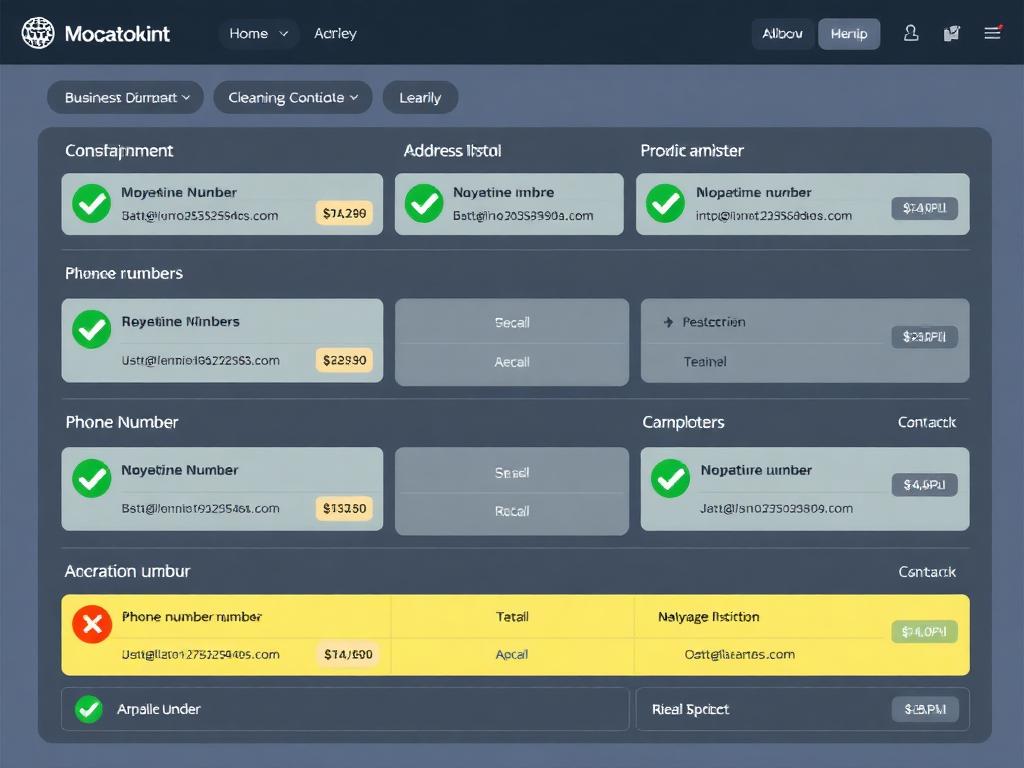
Task: Click the green checkmark on Camploters card
Action: pos(671,479)
